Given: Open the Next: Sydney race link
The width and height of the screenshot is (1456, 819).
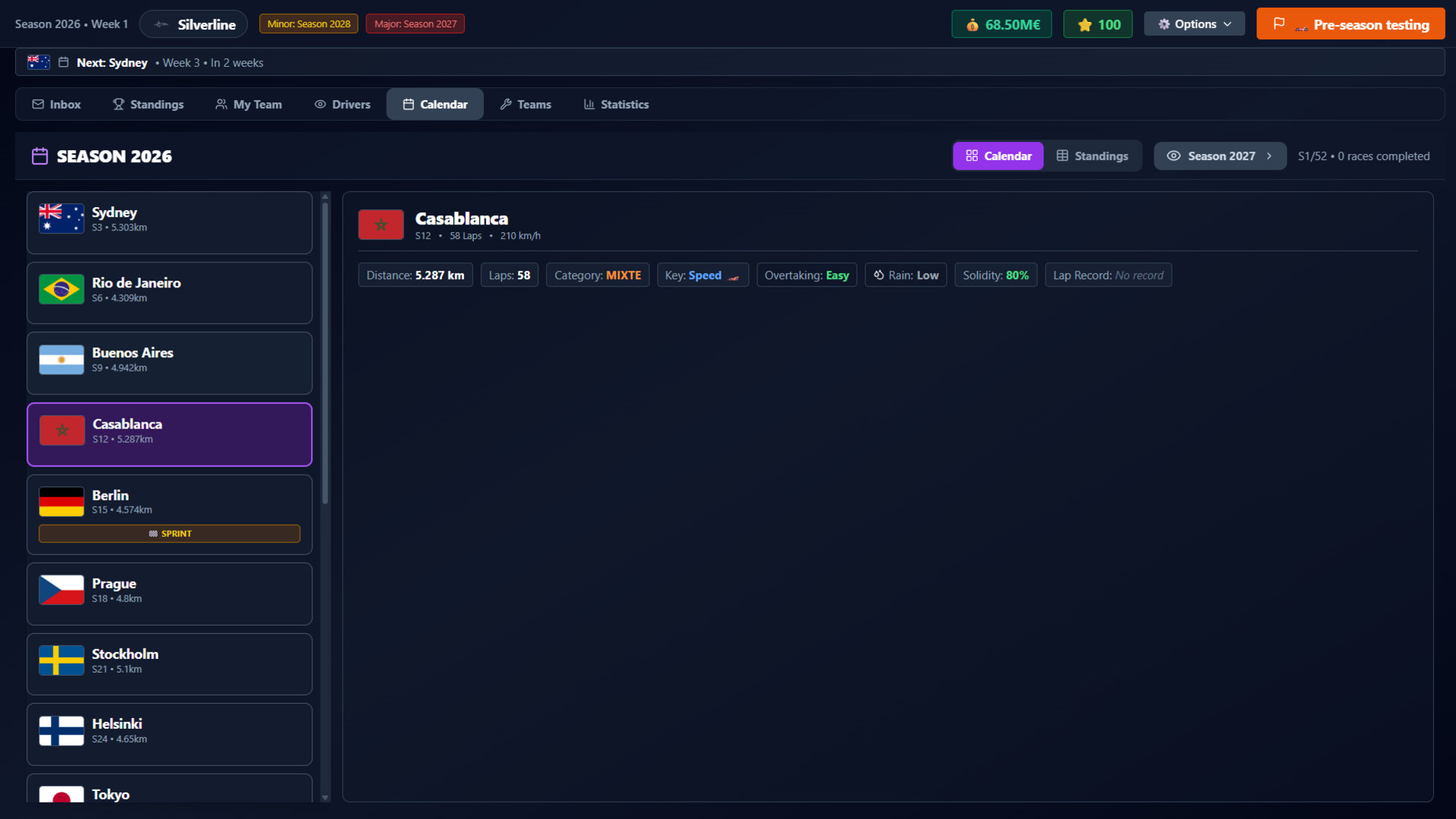Looking at the screenshot, I should (112, 62).
